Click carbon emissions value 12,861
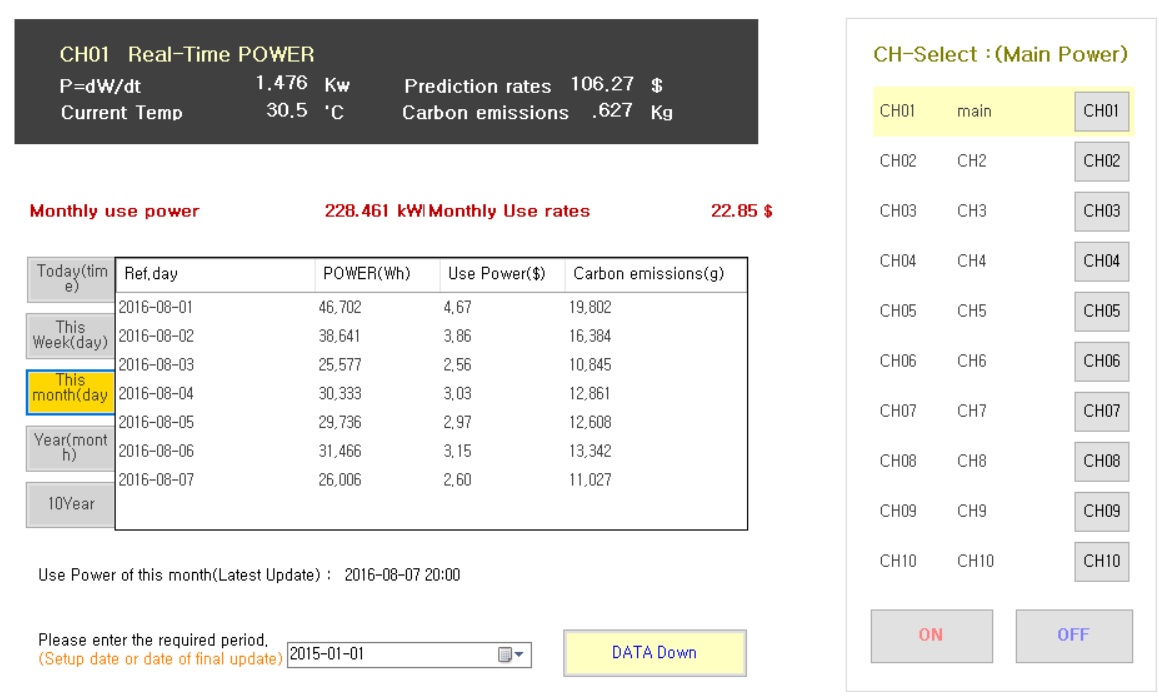Screen dimensions: 1159x697 point(590,393)
